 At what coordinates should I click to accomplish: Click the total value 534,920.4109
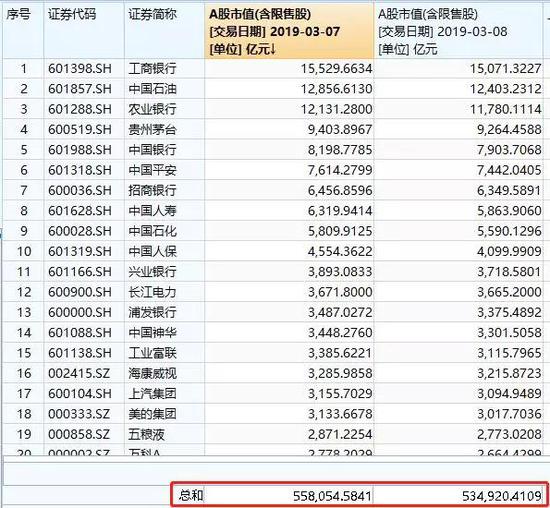pos(502,496)
